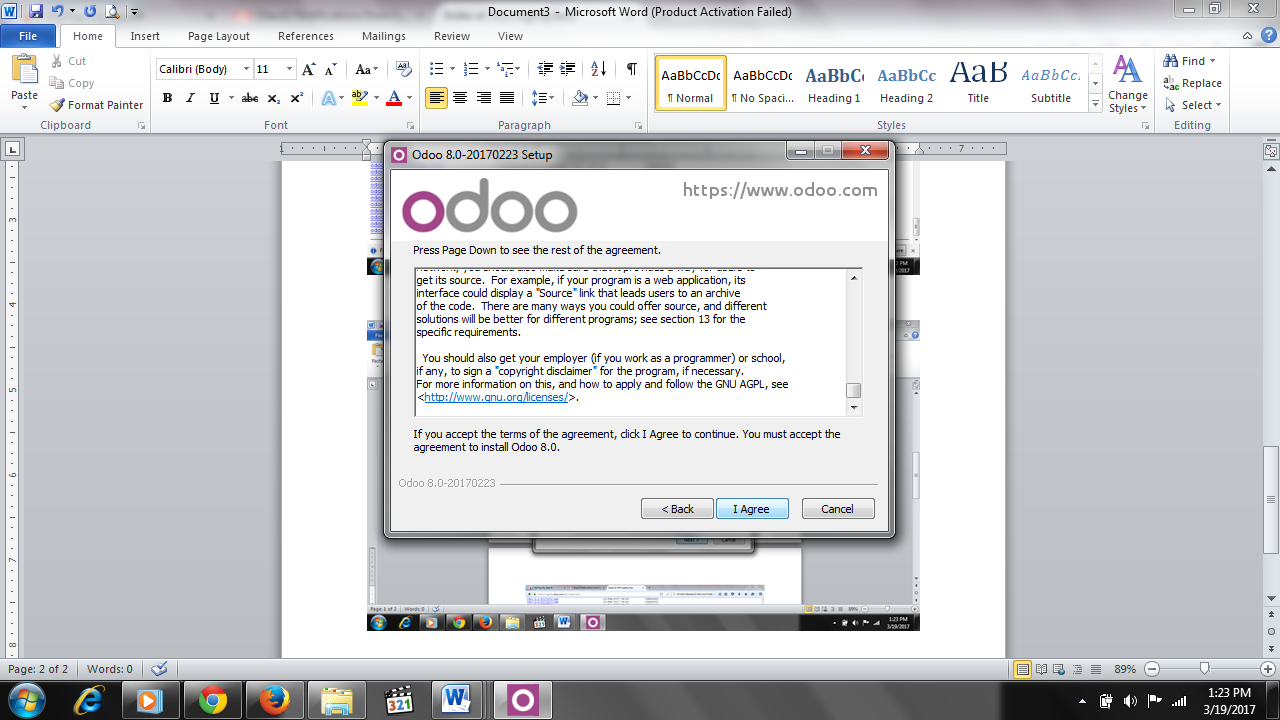
Task: Apply Strikethrough formatting
Action: pos(250,98)
